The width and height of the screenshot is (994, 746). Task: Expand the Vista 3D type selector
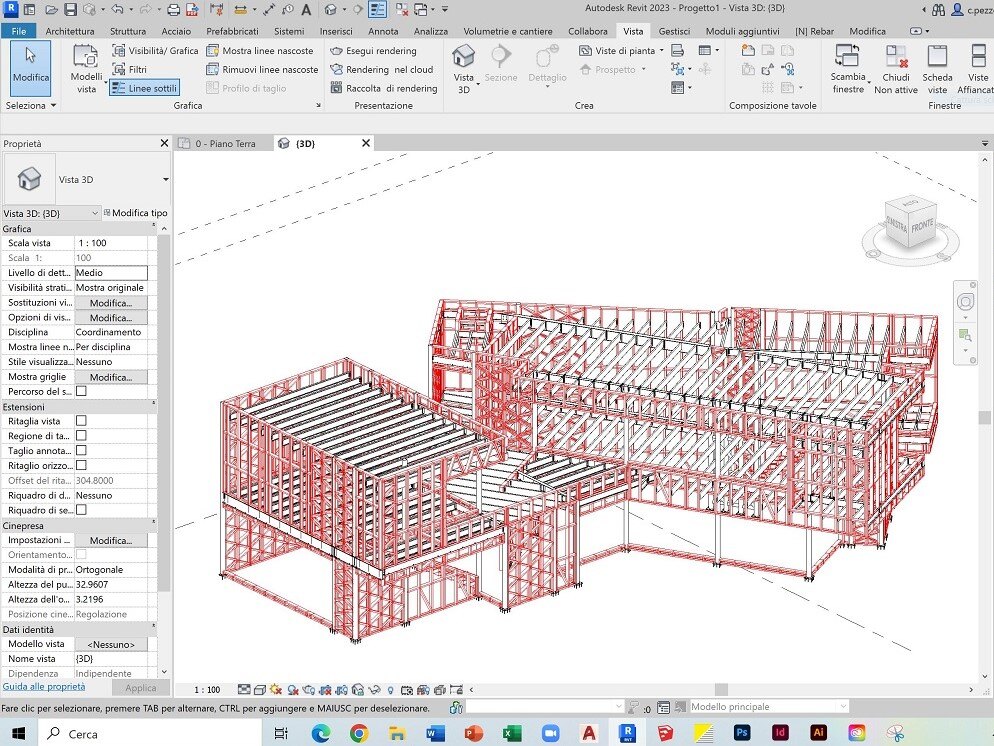click(165, 179)
